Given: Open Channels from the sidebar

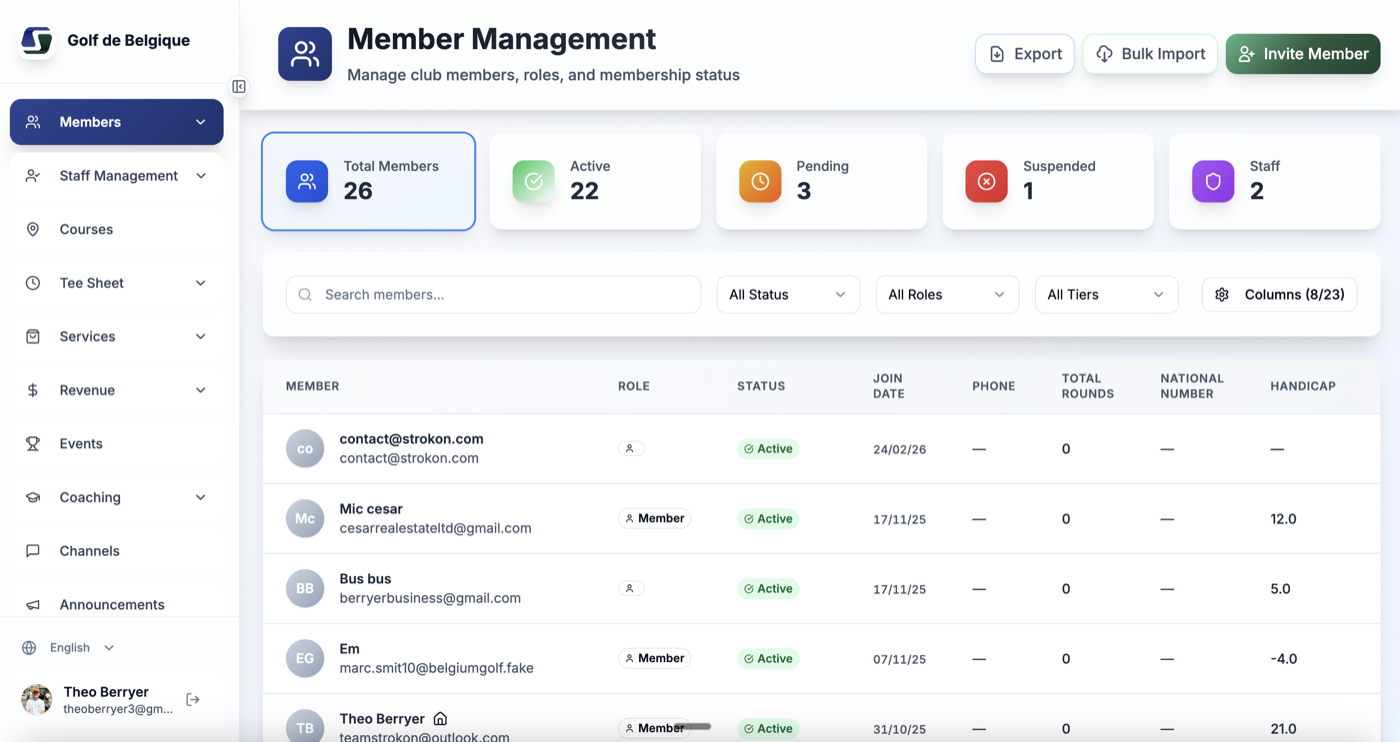Looking at the screenshot, I should [x=117, y=551].
